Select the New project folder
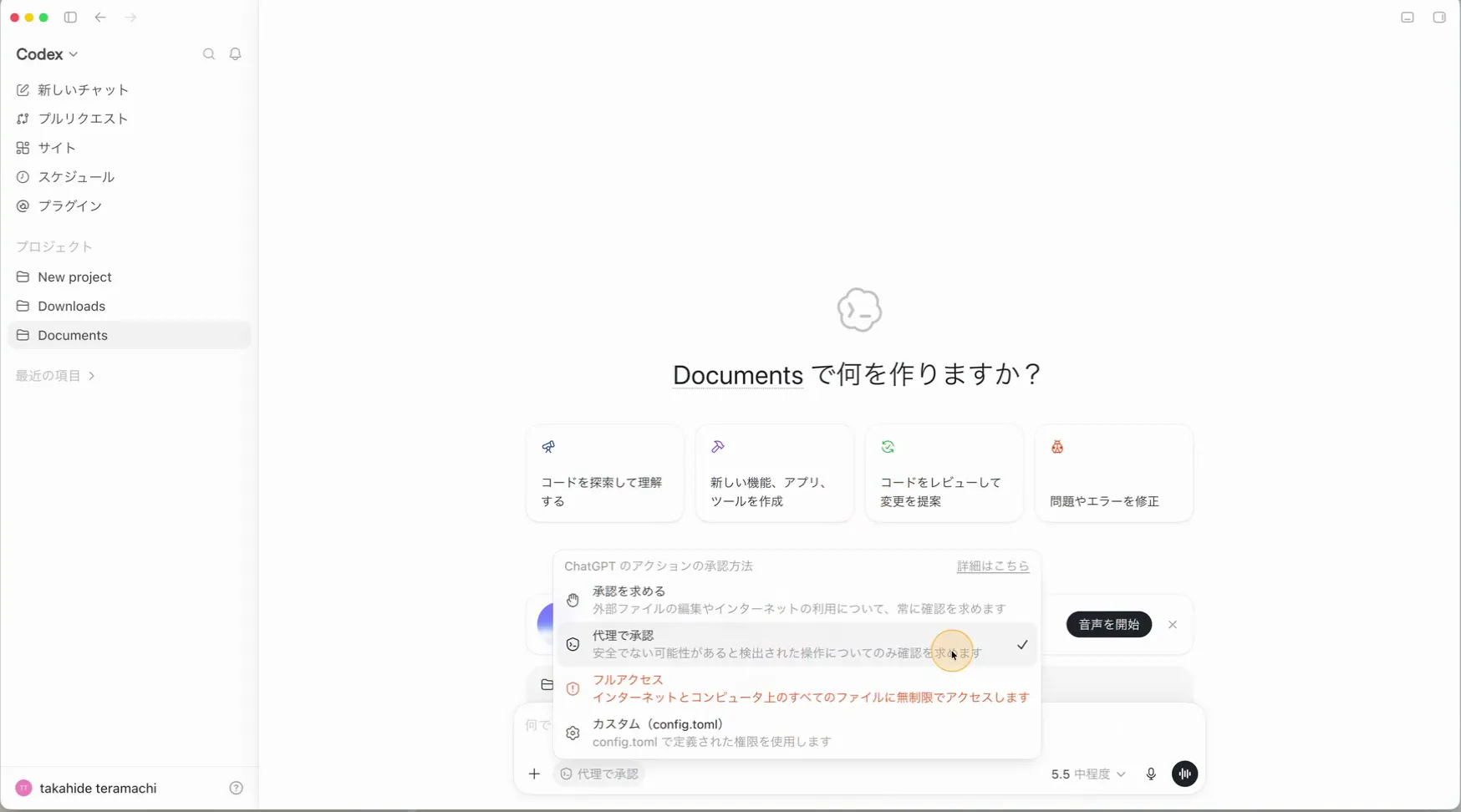Viewport: 1461px width, 812px height. click(x=129, y=277)
